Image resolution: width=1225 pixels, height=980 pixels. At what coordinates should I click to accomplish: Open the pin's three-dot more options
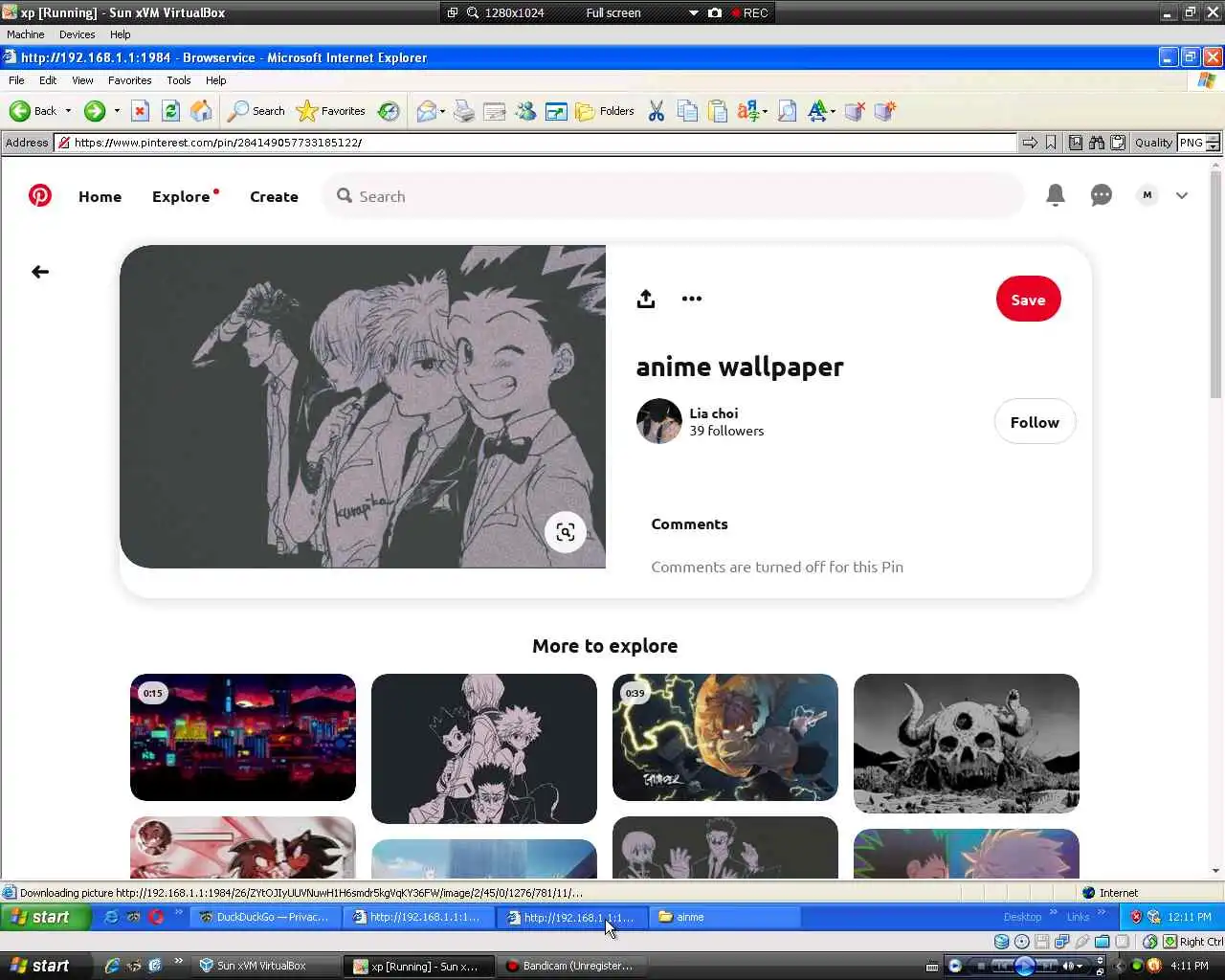[692, 299]
